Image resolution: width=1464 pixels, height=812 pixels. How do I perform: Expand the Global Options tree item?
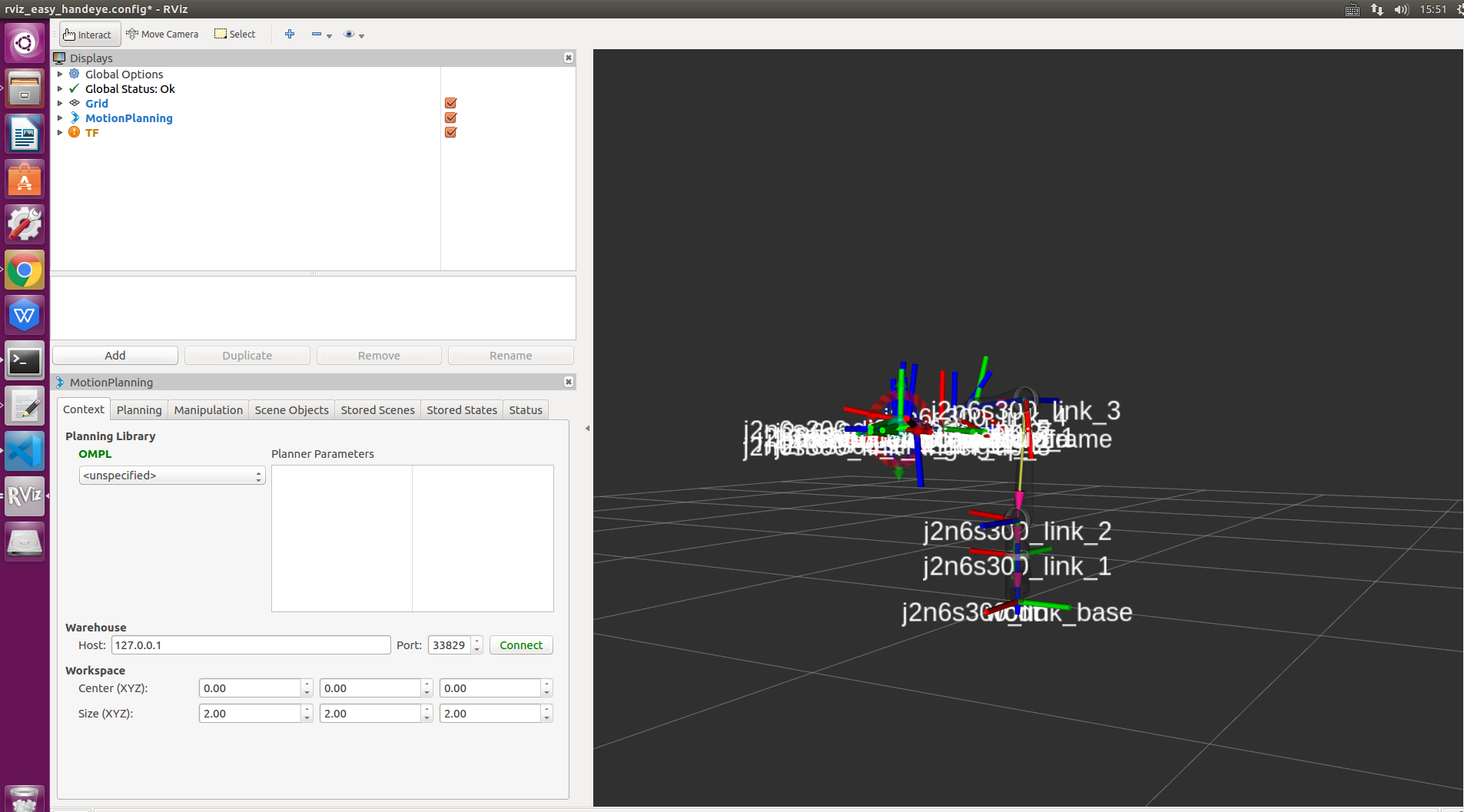pos(61,74)
